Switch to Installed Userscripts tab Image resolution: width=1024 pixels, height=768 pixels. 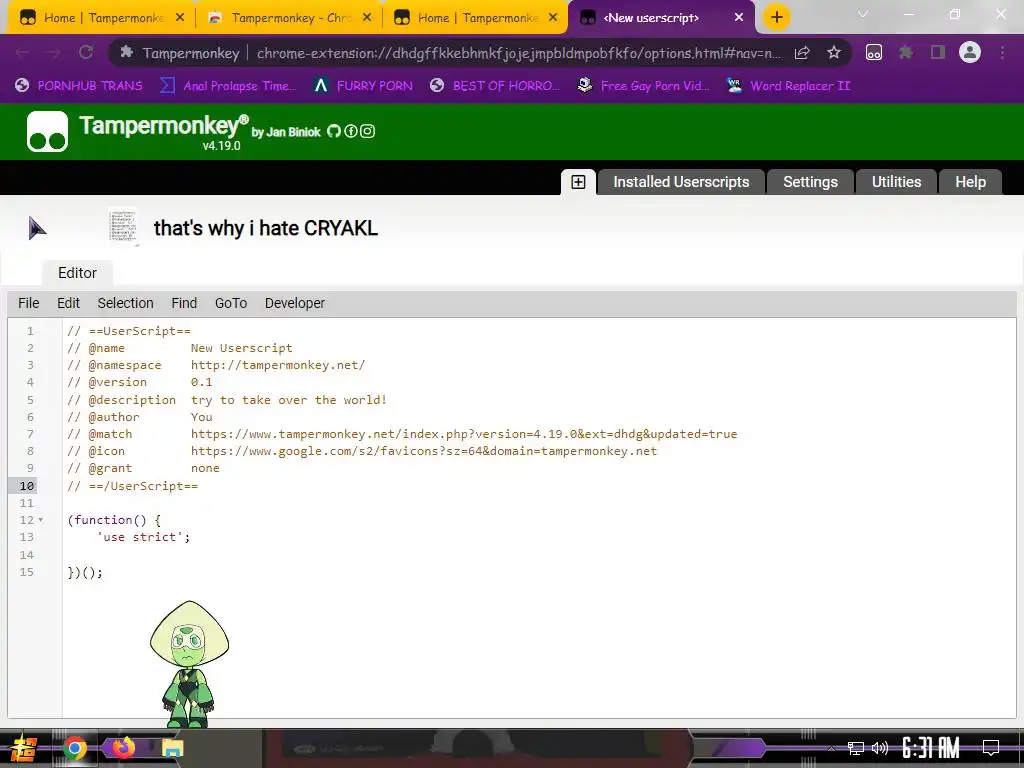click(x=681, y=182)
